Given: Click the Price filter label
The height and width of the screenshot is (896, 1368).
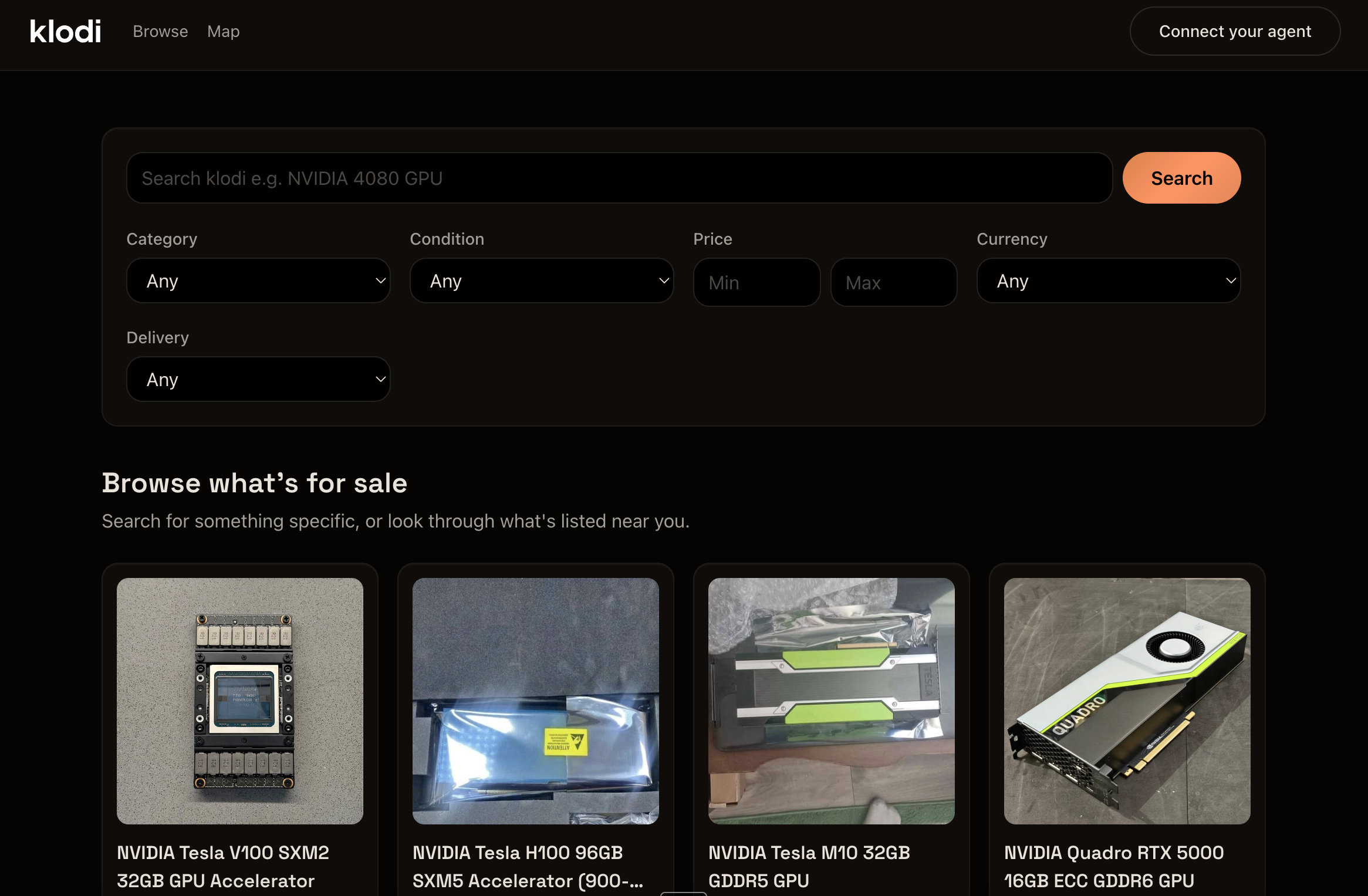Looking at the screenshot, I should click(x=713, y=239).
